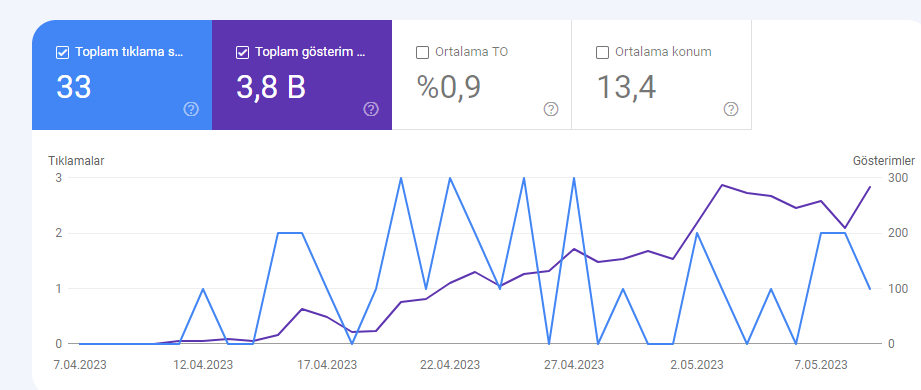This screenshot has height=390, width=921.
Task: Select the 13,4 average position card
Action: tap(661, 75)
